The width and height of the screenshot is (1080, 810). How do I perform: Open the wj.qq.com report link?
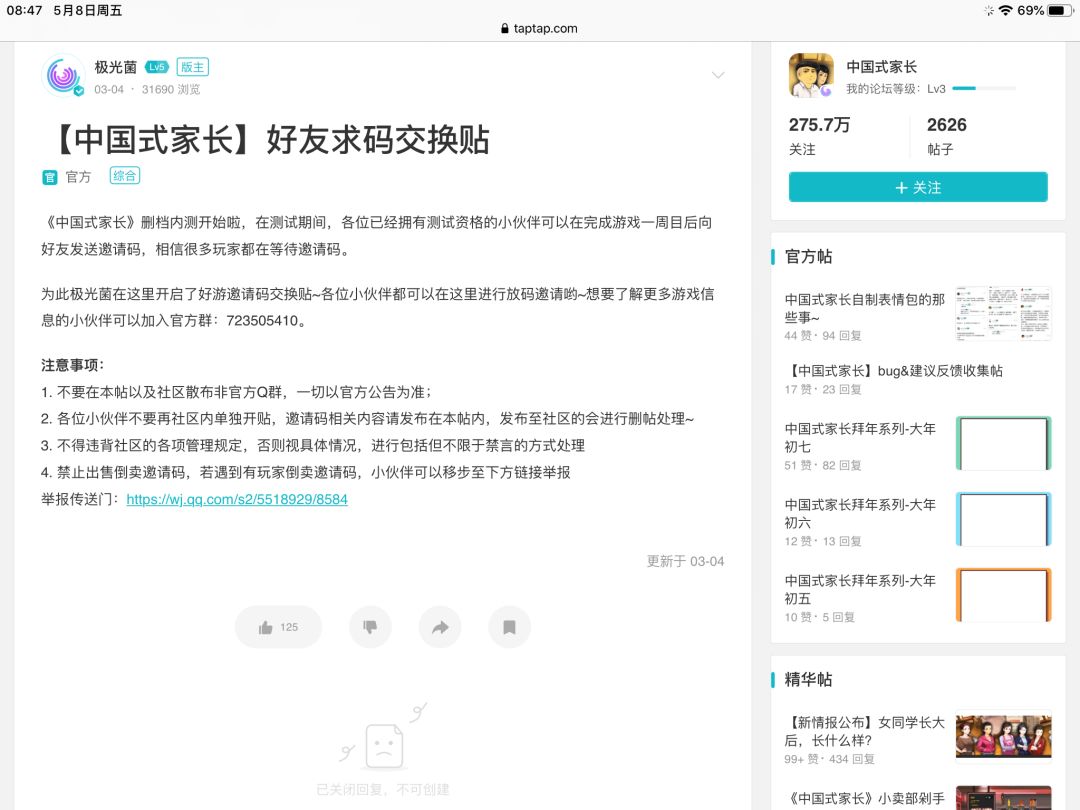[x=237, y=499]
